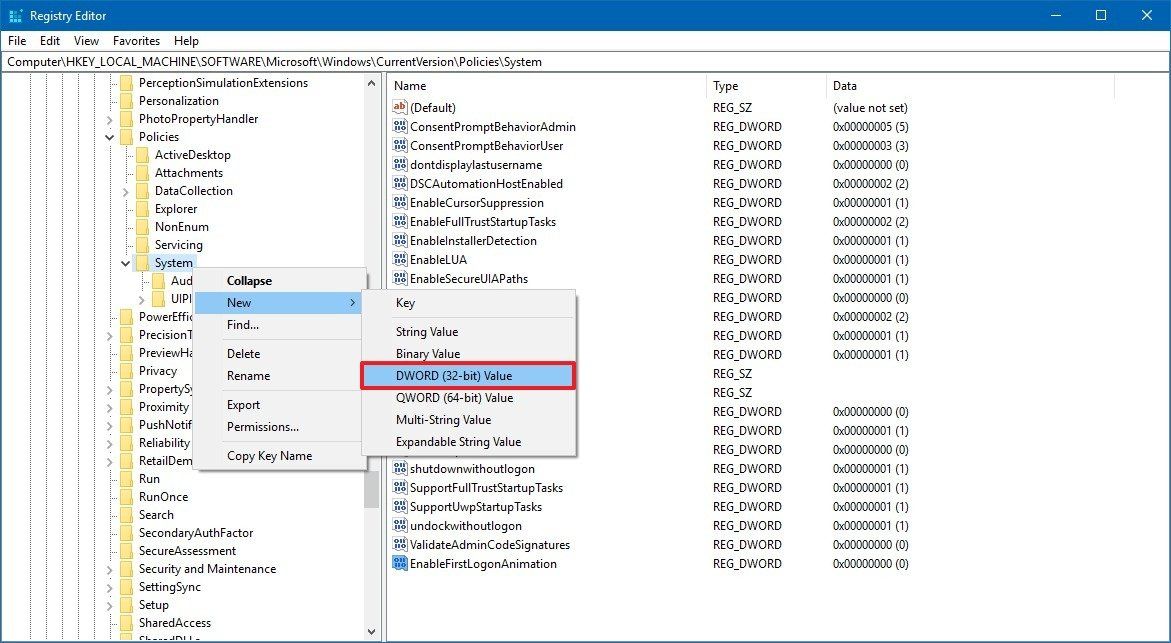
Task: Click the SharedAccess key folder icon
Action: point(128,623)
